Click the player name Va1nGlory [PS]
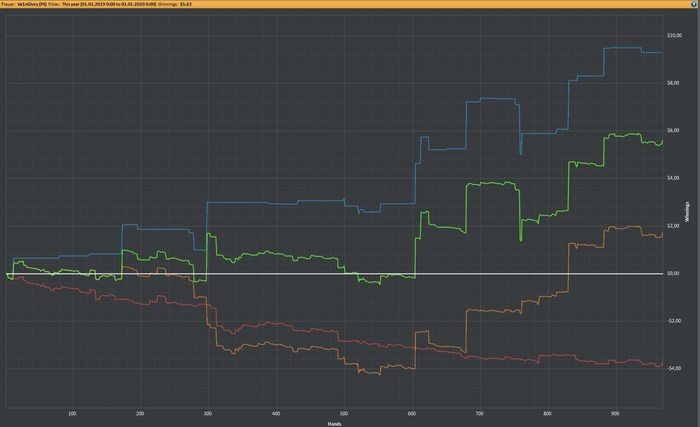The height and width of the screenshot is (427, 700). click(32, 4)
